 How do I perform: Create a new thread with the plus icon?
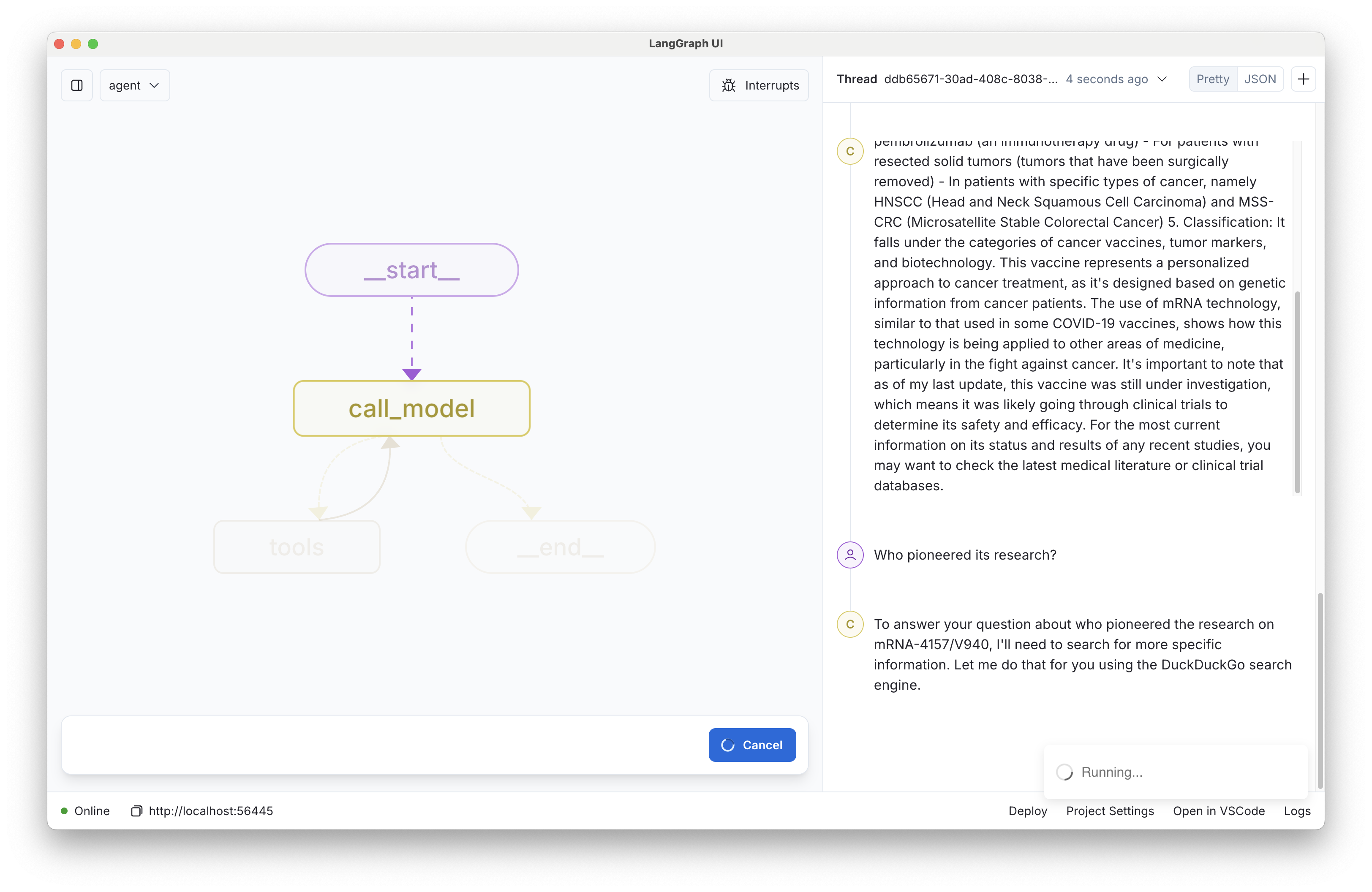[1303, 79]
